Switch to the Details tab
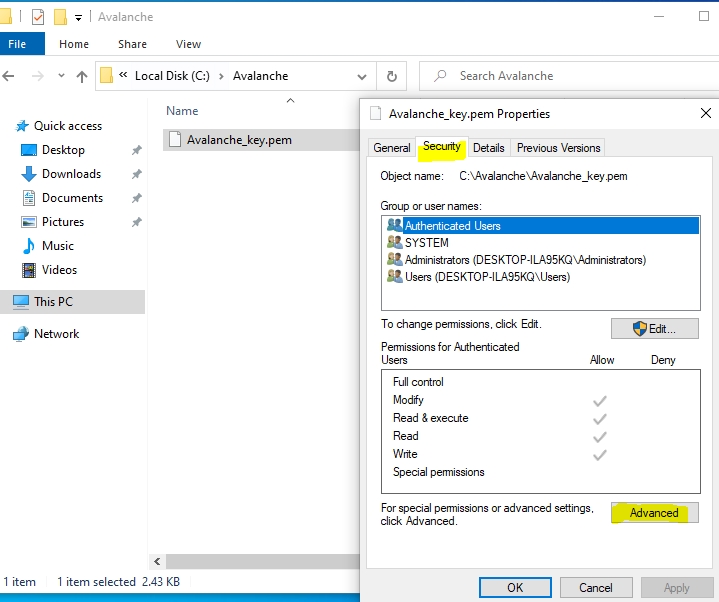The width and height of the screenshot is (719, 602). click(488, 148)
